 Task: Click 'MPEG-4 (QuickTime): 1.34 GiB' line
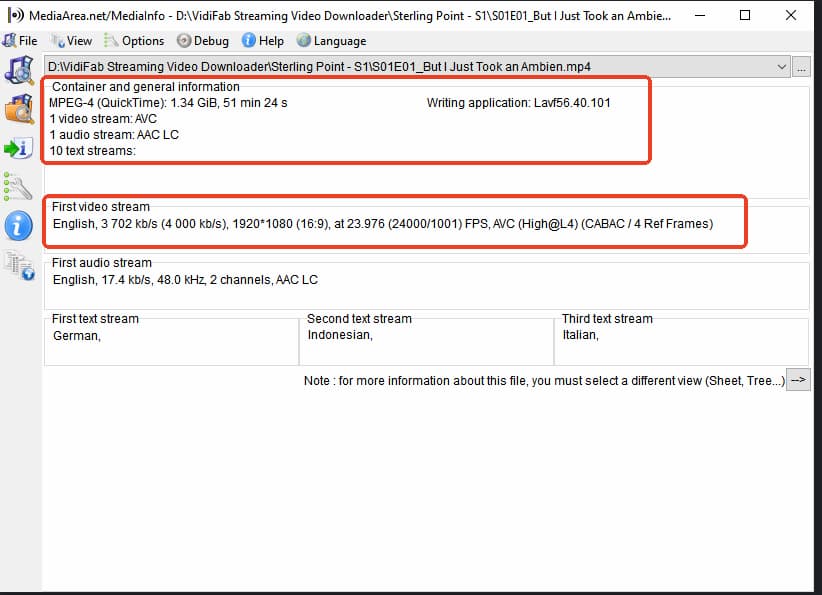point(168,103)
